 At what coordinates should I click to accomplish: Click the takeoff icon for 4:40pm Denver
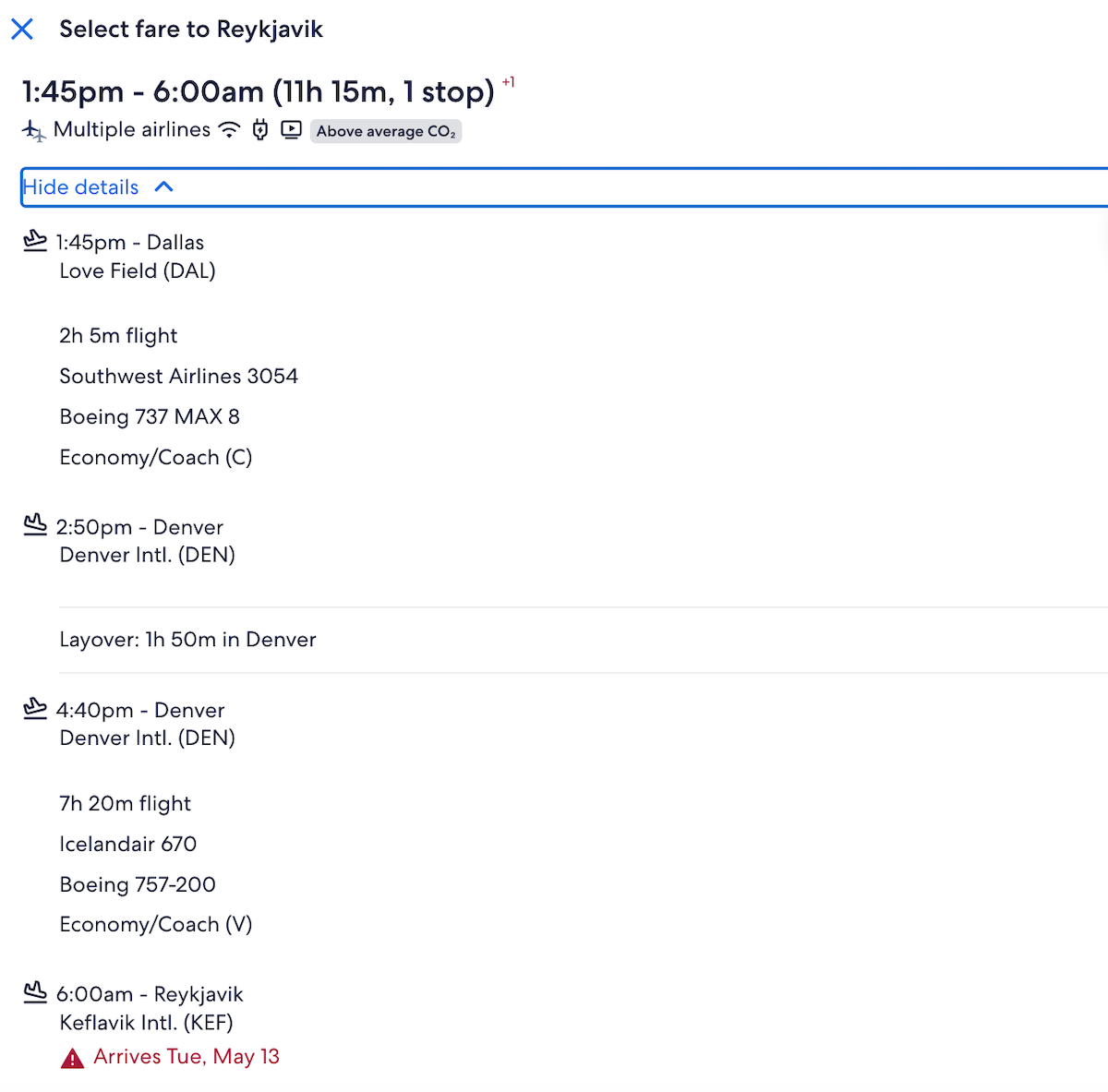(x=35, y=708)
